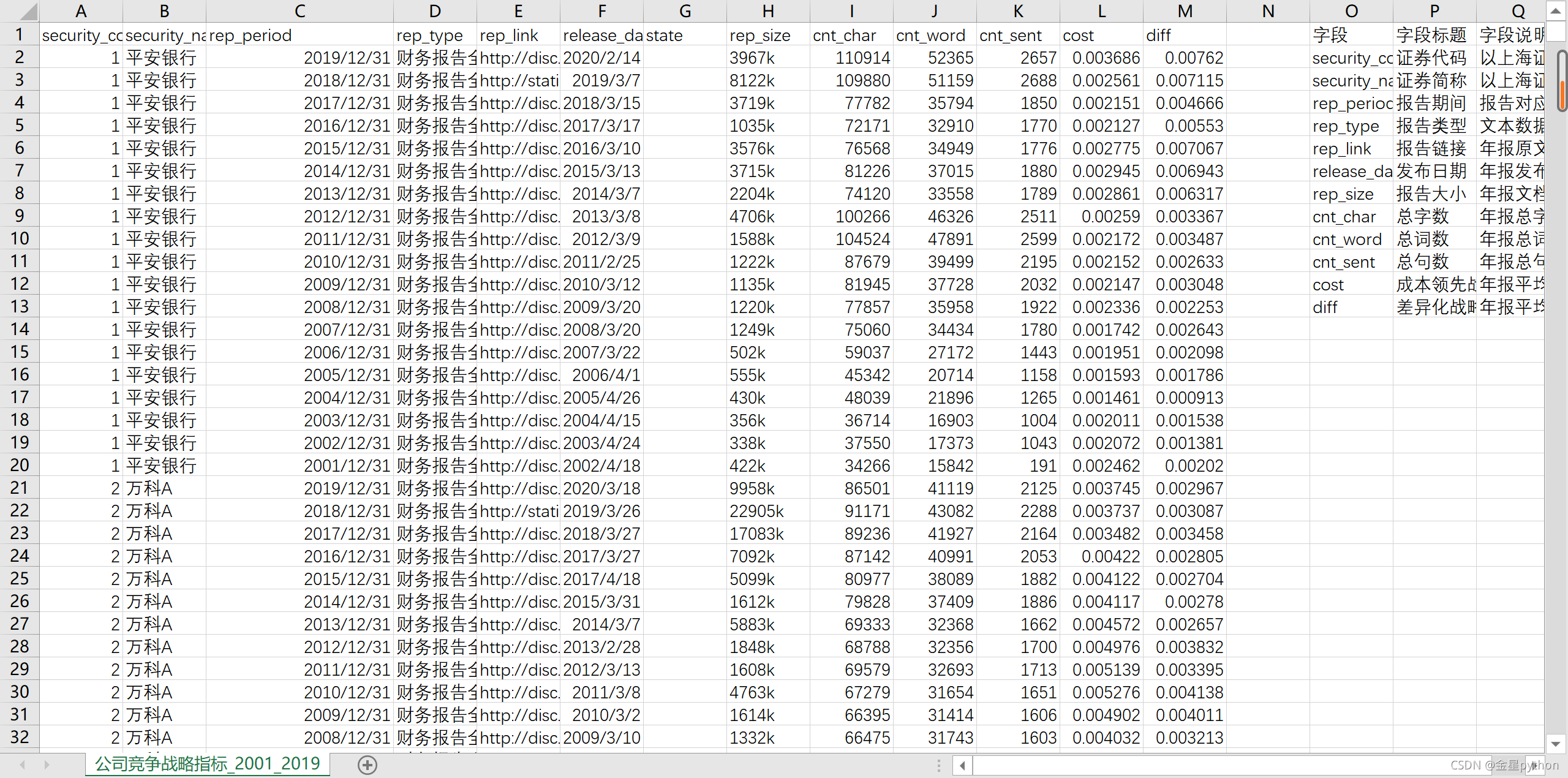The height and width of the screenshot is (778, 1568).
Task: Click release date 2020/2/14
Action: (601, 58)
